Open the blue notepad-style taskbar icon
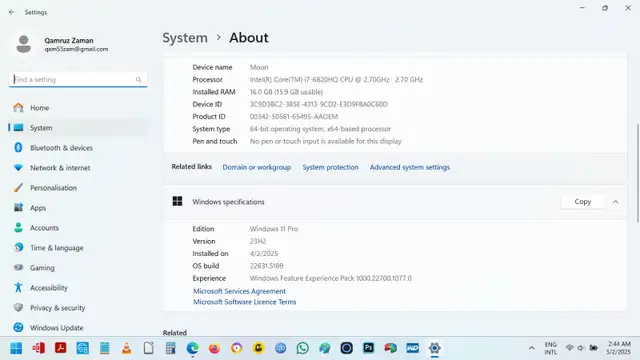 [104, 348]
